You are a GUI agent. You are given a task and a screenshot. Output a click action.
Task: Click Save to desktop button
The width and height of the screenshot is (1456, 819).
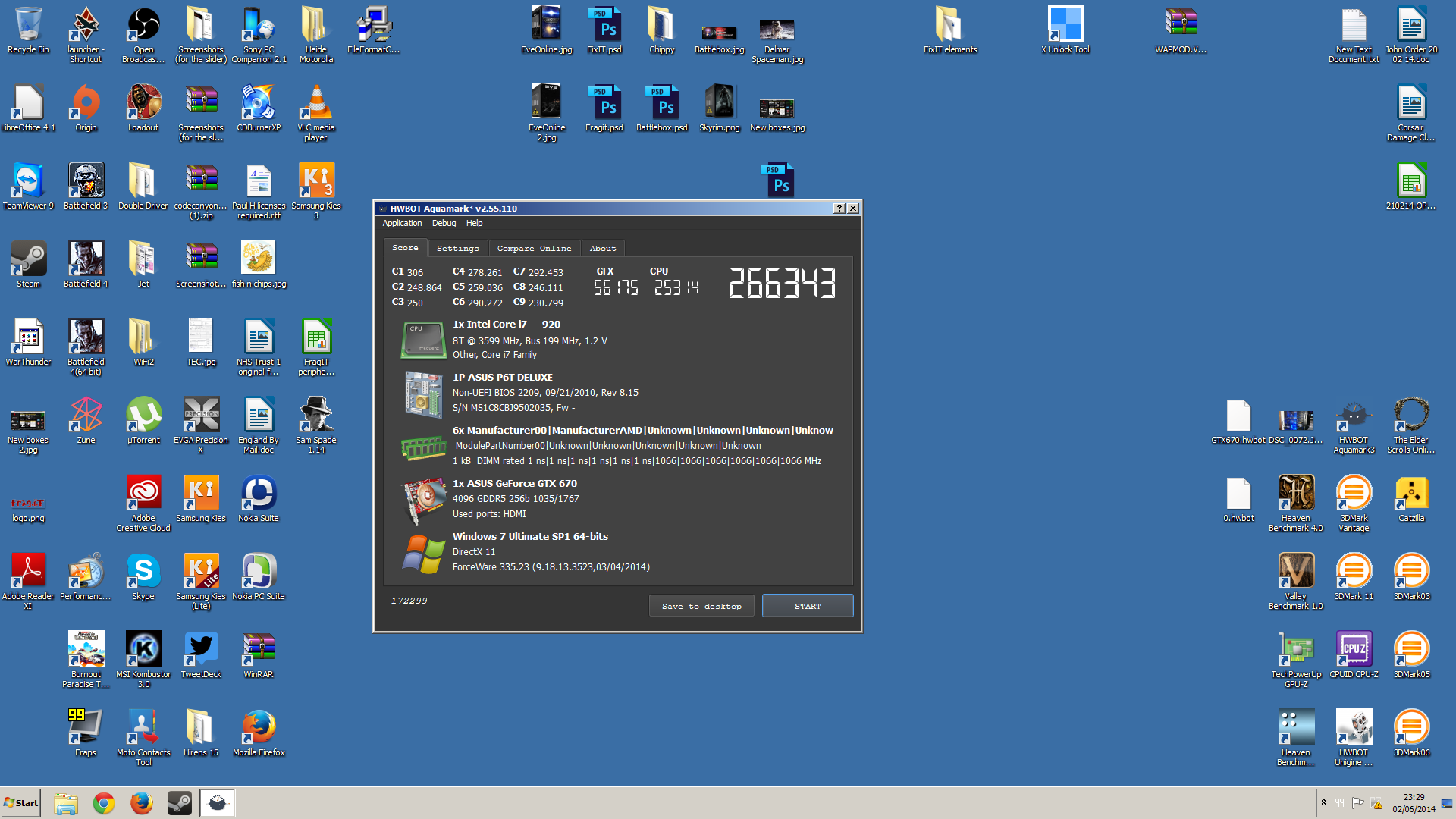[x=701, y=606]
